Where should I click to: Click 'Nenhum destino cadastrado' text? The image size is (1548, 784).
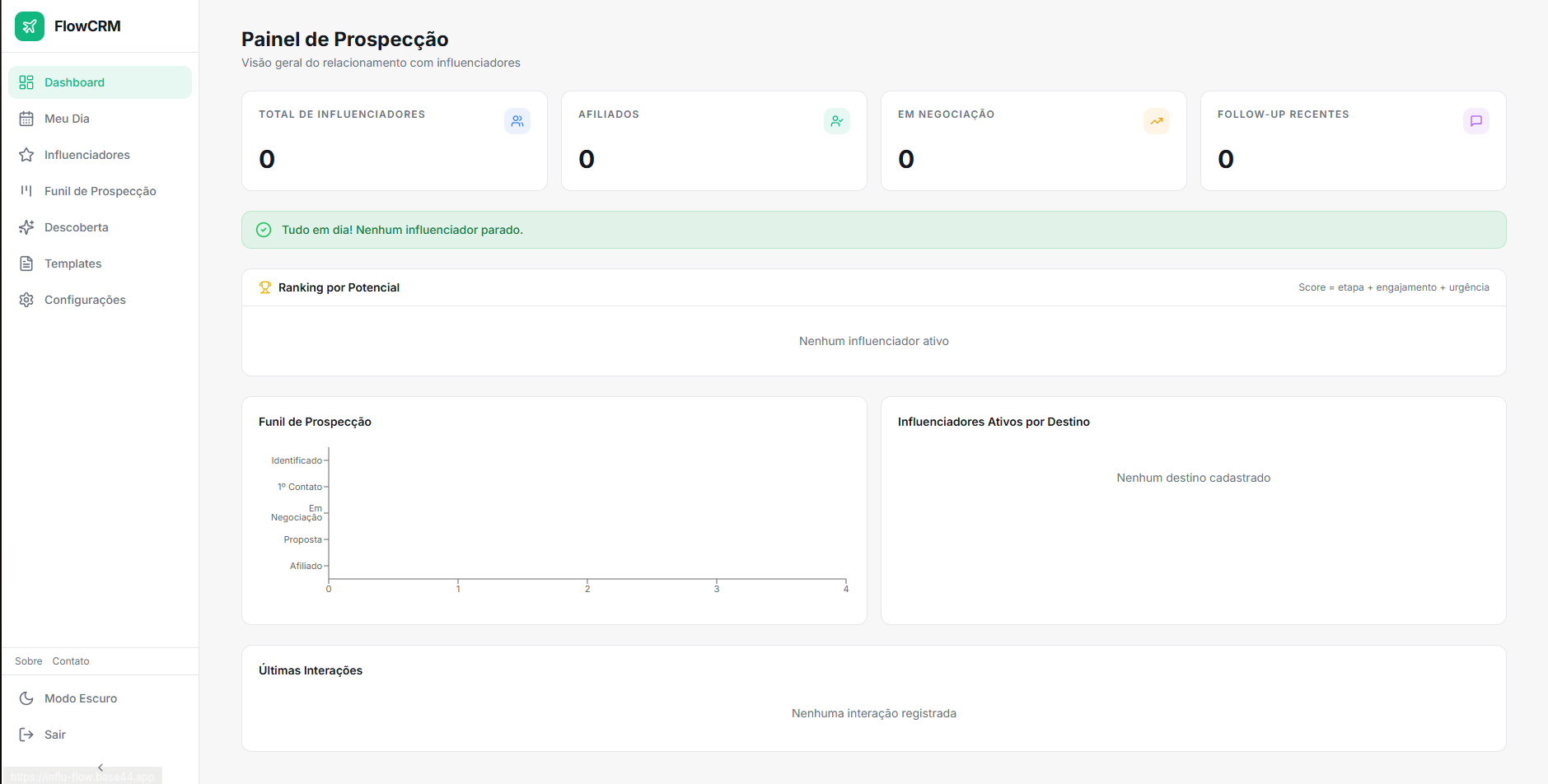pyautogui.click(x=1194, y=478)
